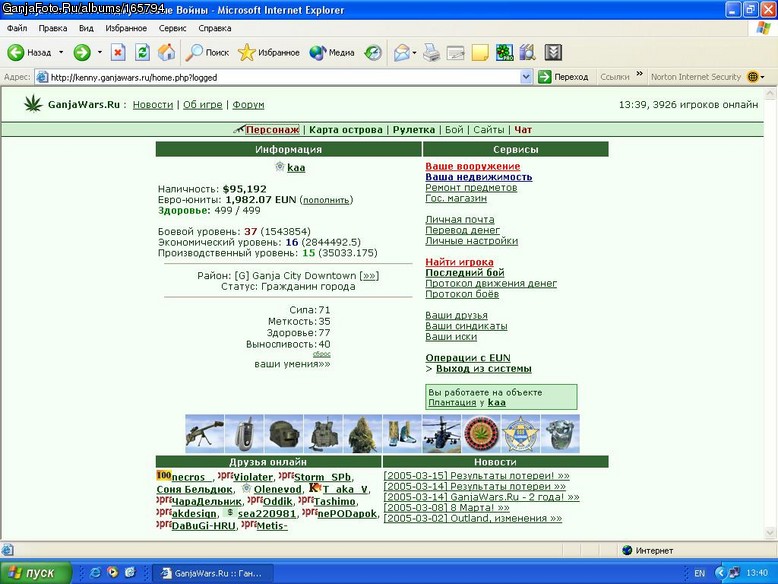Screen dimensions: 778x584
Task: Click the sniper rifle item thumbnail
Action: (x=204, y=434)
